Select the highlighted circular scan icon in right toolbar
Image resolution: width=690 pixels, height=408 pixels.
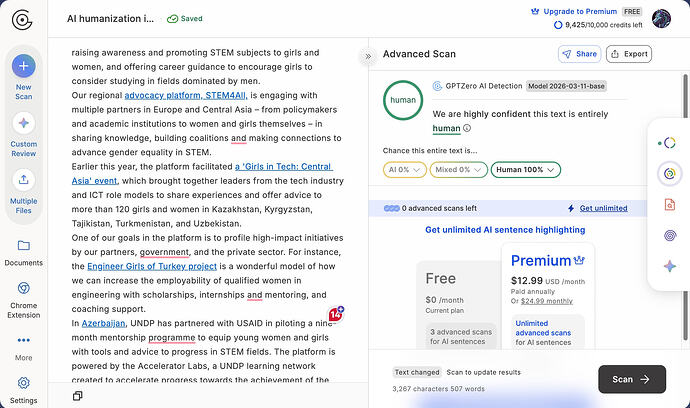[x=669, y=173]
